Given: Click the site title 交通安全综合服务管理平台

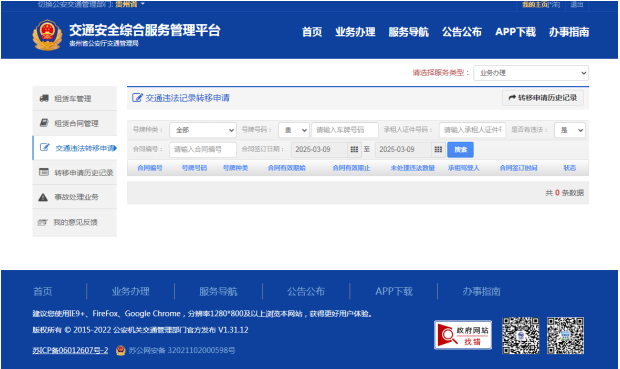Looking at the screenshot, I should pyautogui.click(x=145, y=30).
